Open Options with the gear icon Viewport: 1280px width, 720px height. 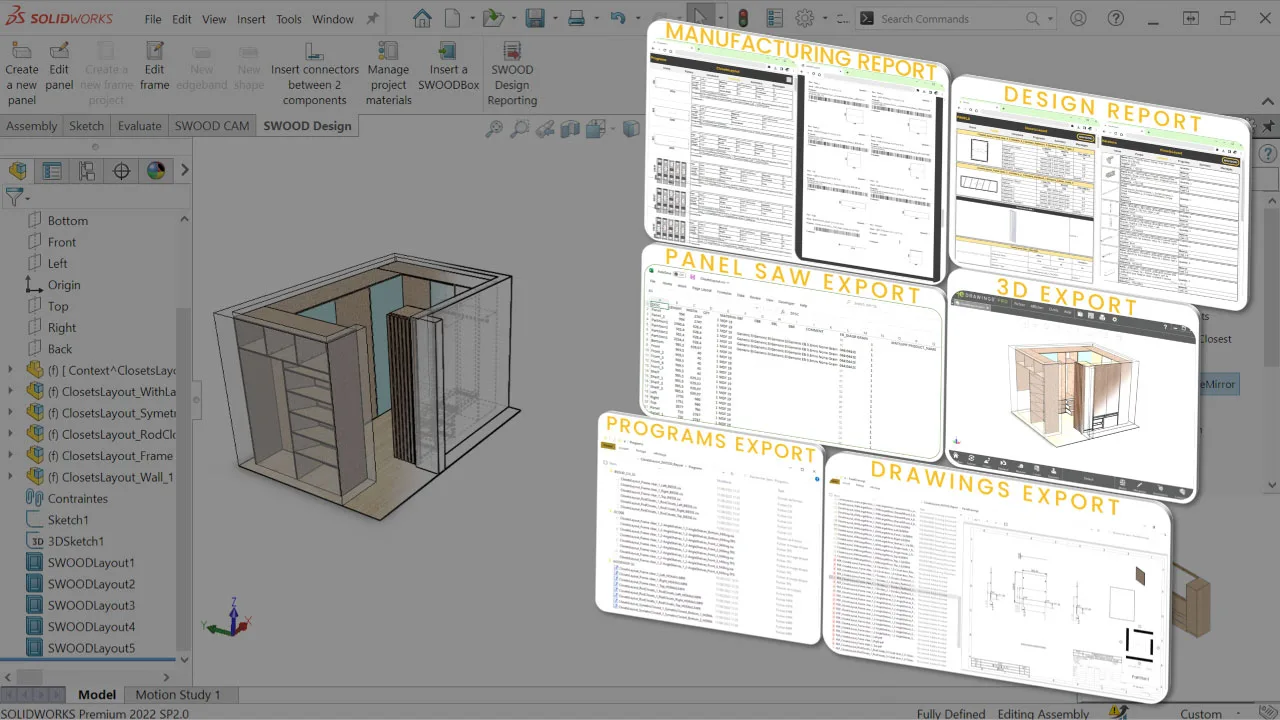pos(805,18)
